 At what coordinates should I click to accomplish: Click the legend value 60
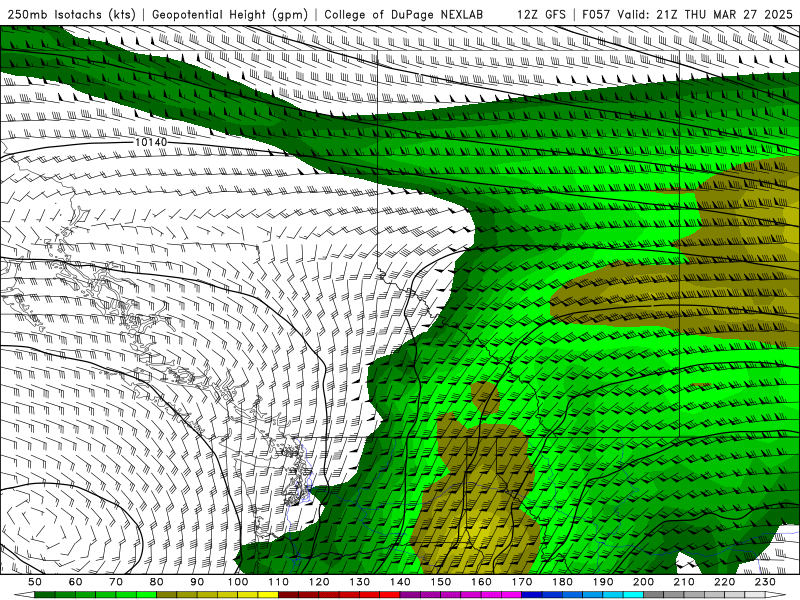(x=75, y=582)
